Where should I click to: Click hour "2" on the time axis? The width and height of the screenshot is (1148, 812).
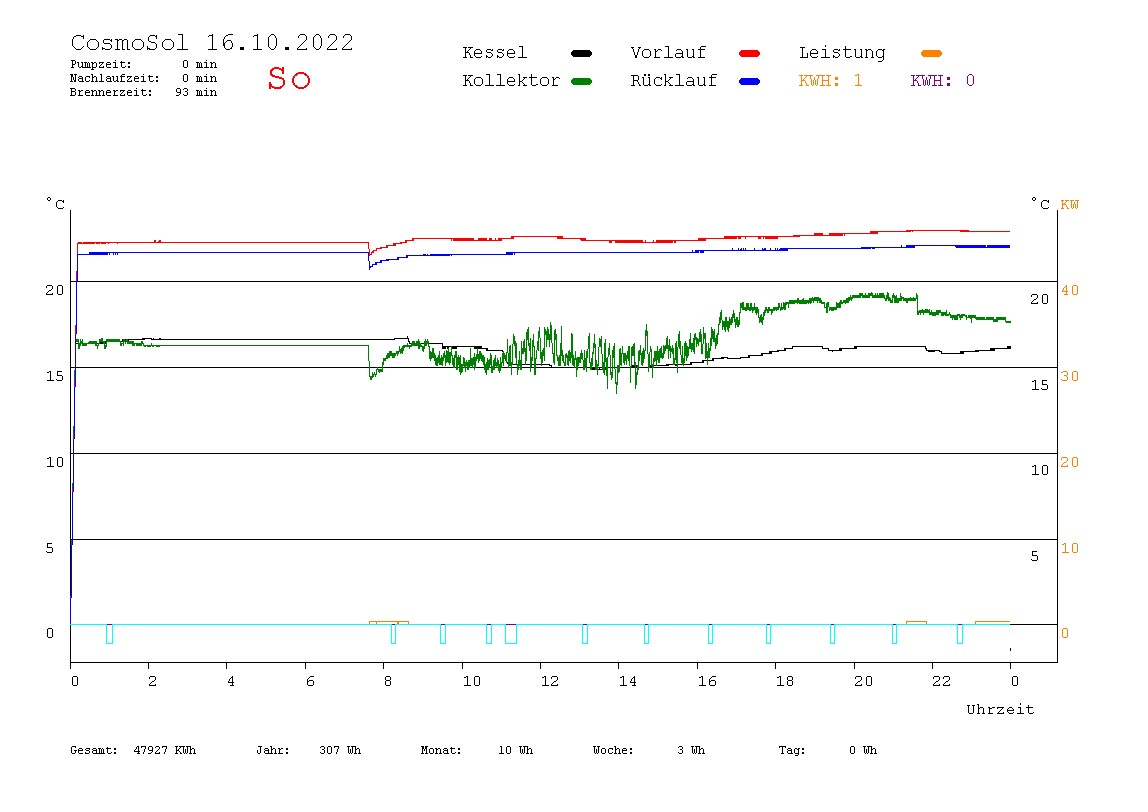(152, 681)
